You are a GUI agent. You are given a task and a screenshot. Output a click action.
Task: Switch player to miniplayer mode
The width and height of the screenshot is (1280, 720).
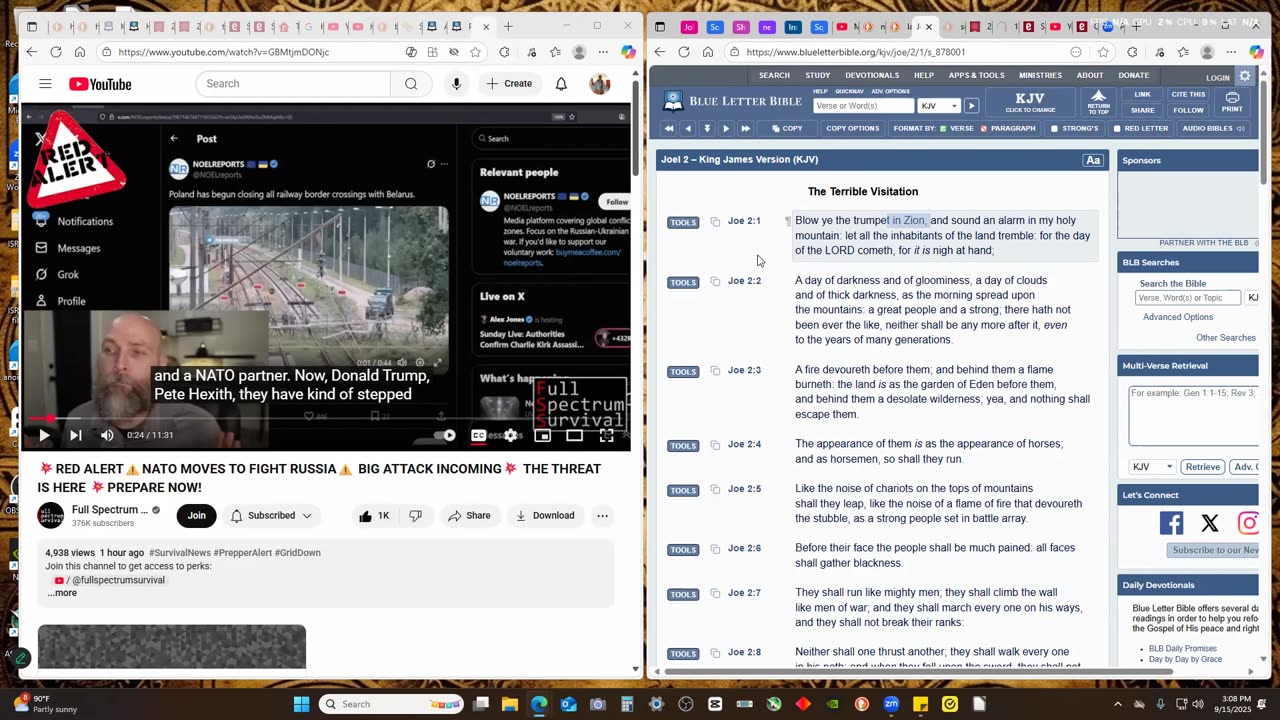542,435
